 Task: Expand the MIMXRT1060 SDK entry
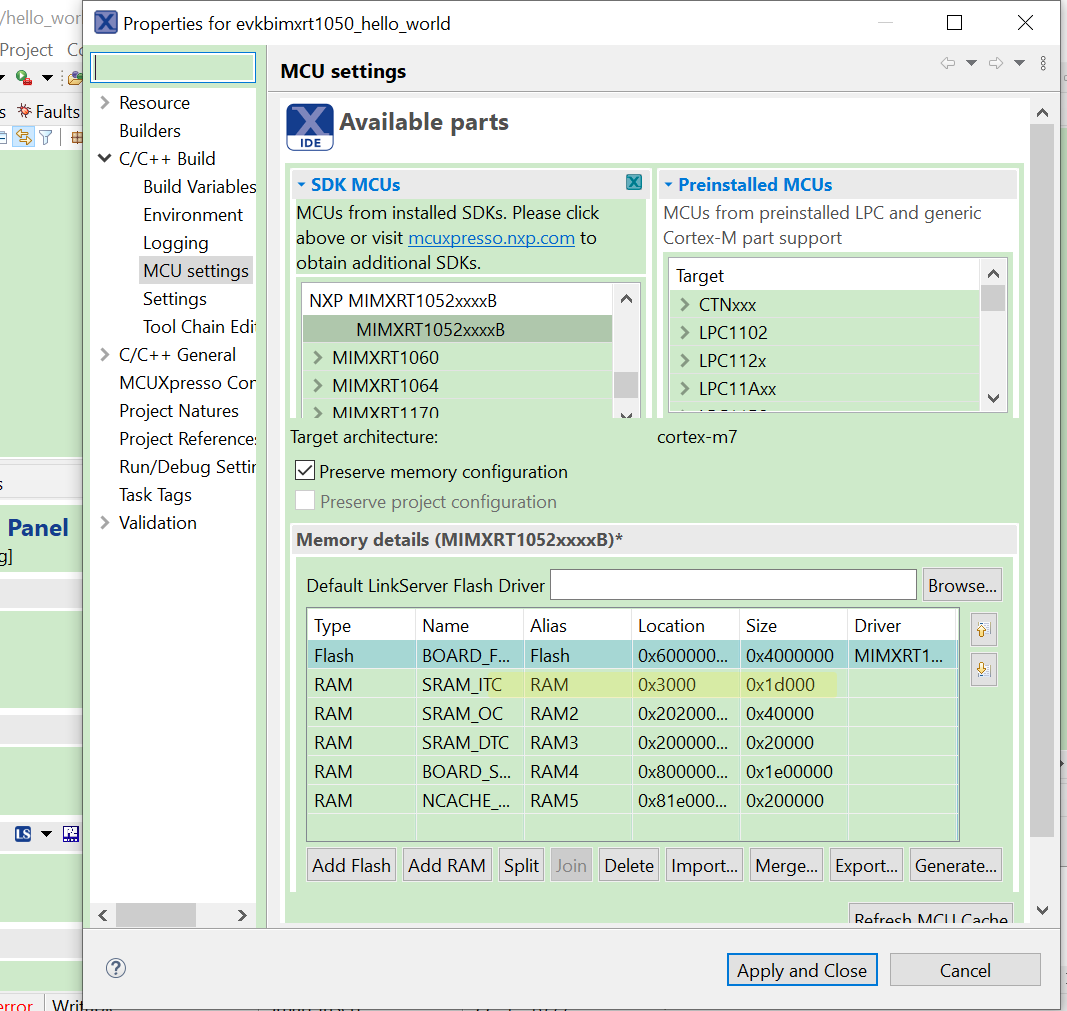tap(318, 357)
